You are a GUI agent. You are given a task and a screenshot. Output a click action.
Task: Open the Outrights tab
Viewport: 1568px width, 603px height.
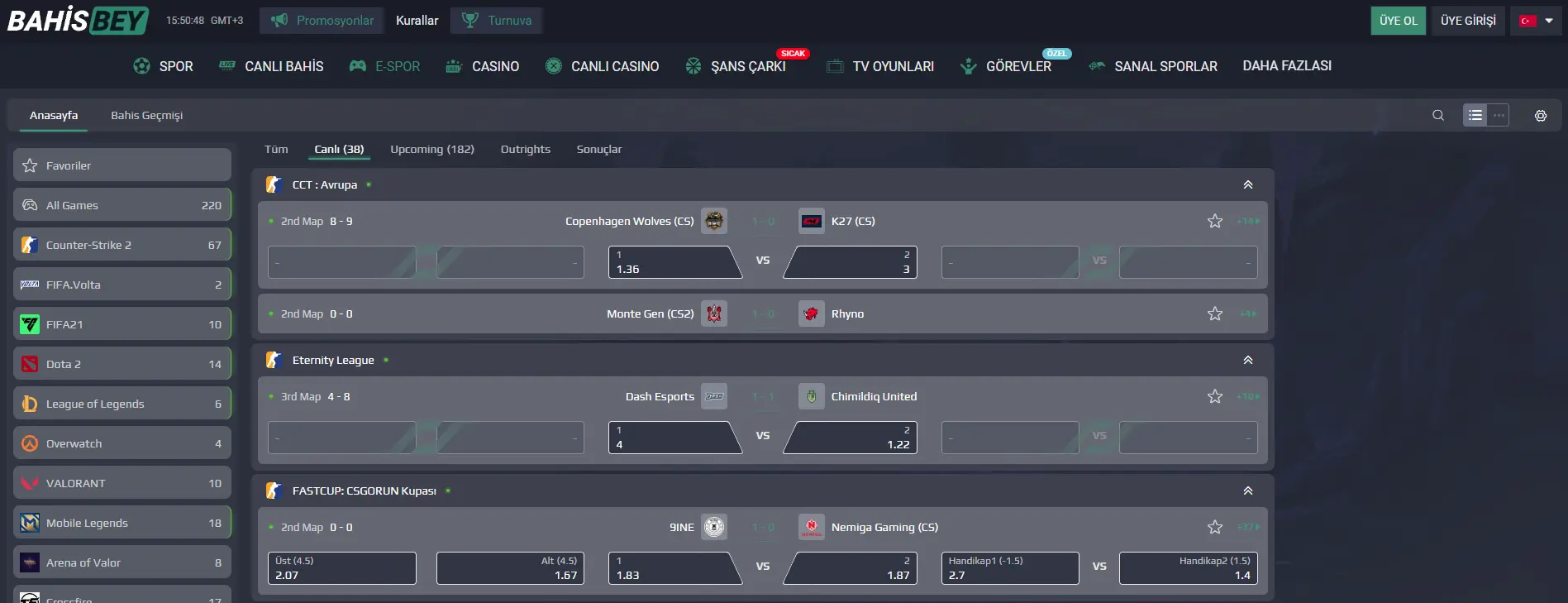526,149
